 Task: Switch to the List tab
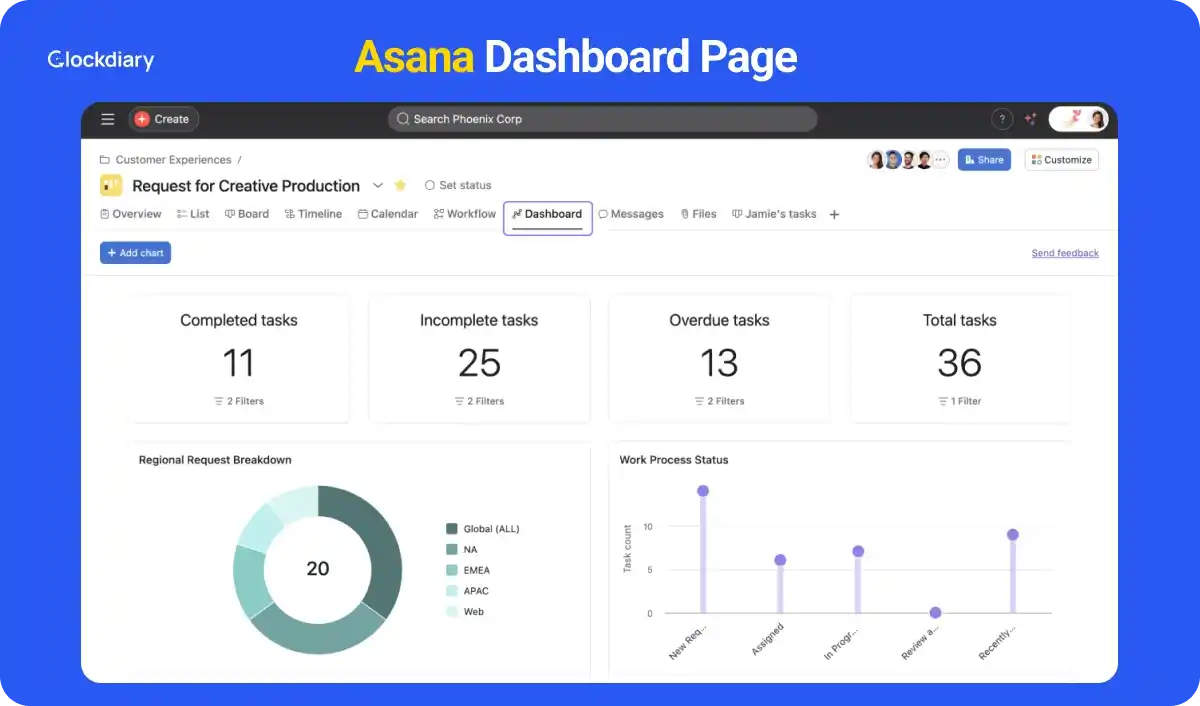(x=193, y=214)
